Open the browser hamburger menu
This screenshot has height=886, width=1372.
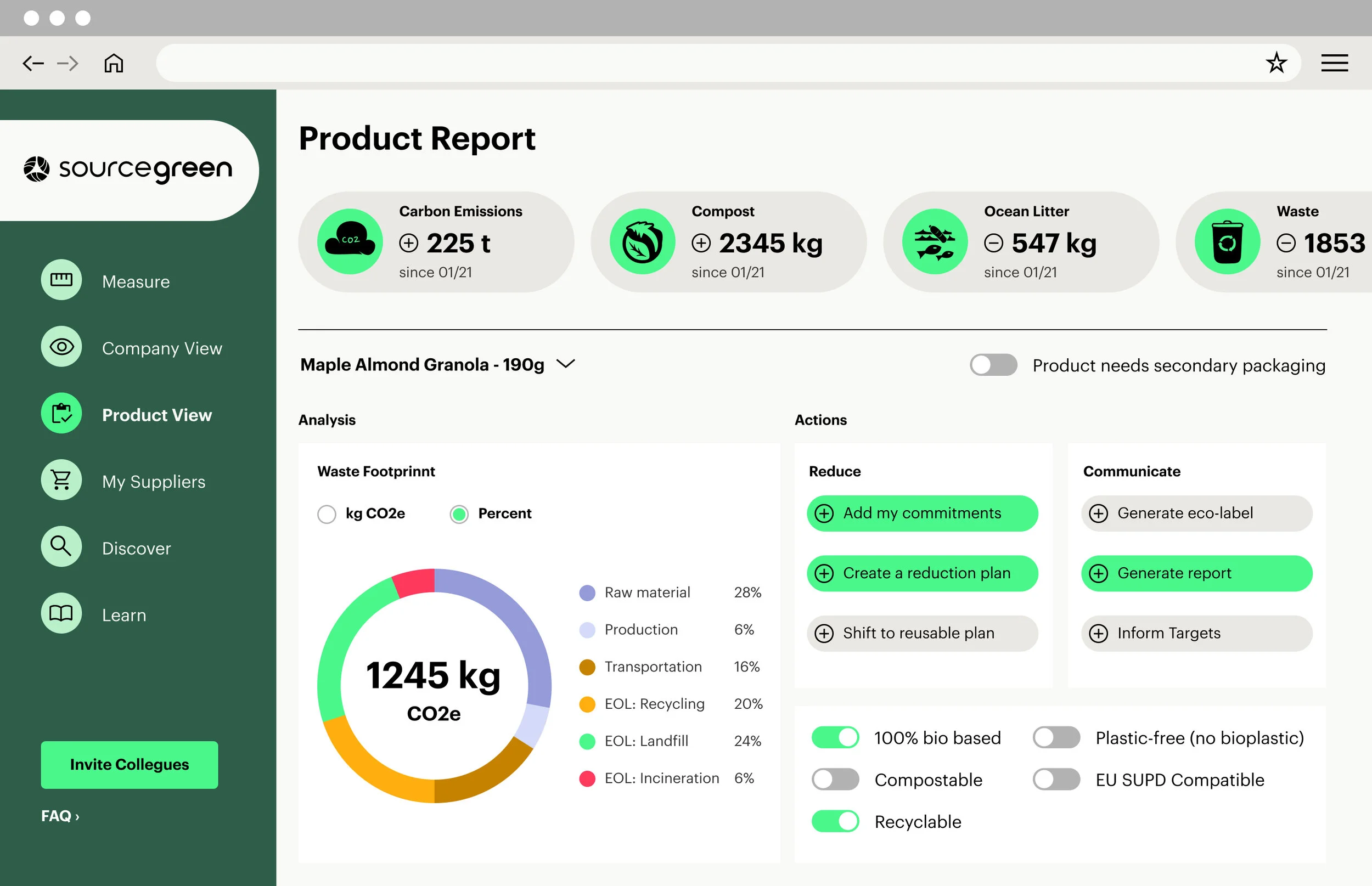point(1334,63)
